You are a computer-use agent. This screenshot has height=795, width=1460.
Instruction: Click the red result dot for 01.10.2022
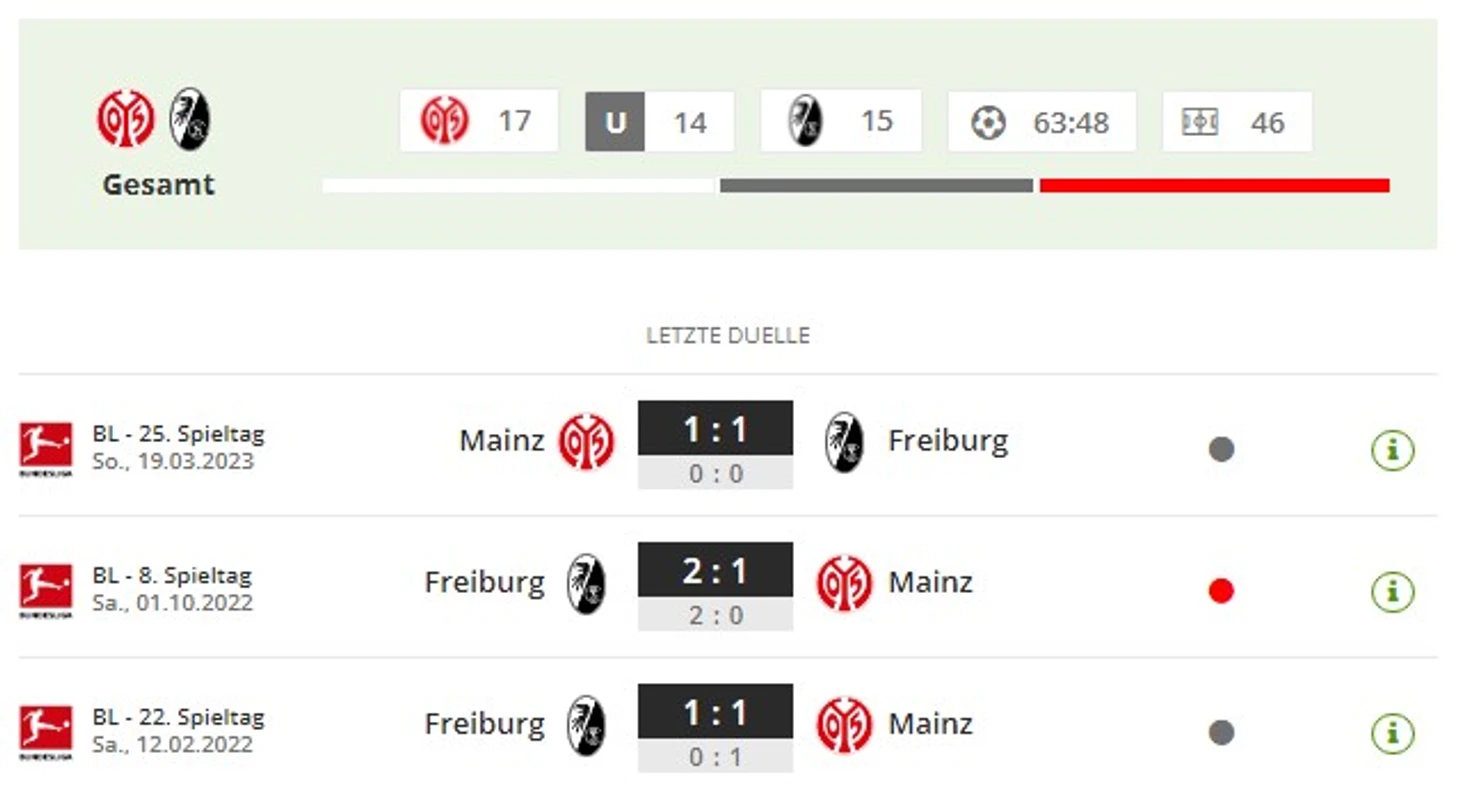pos(1221,591)
